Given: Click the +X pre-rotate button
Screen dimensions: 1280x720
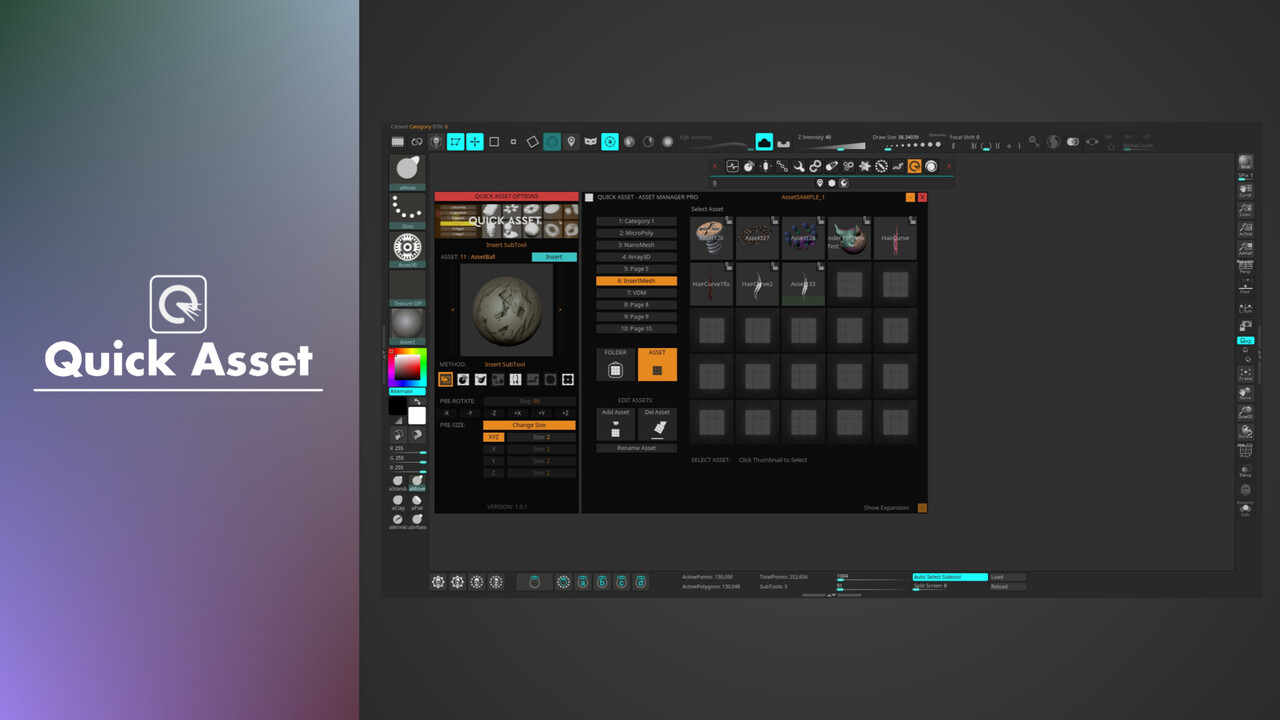Looking at the screenshot, I should pos(517,413).
